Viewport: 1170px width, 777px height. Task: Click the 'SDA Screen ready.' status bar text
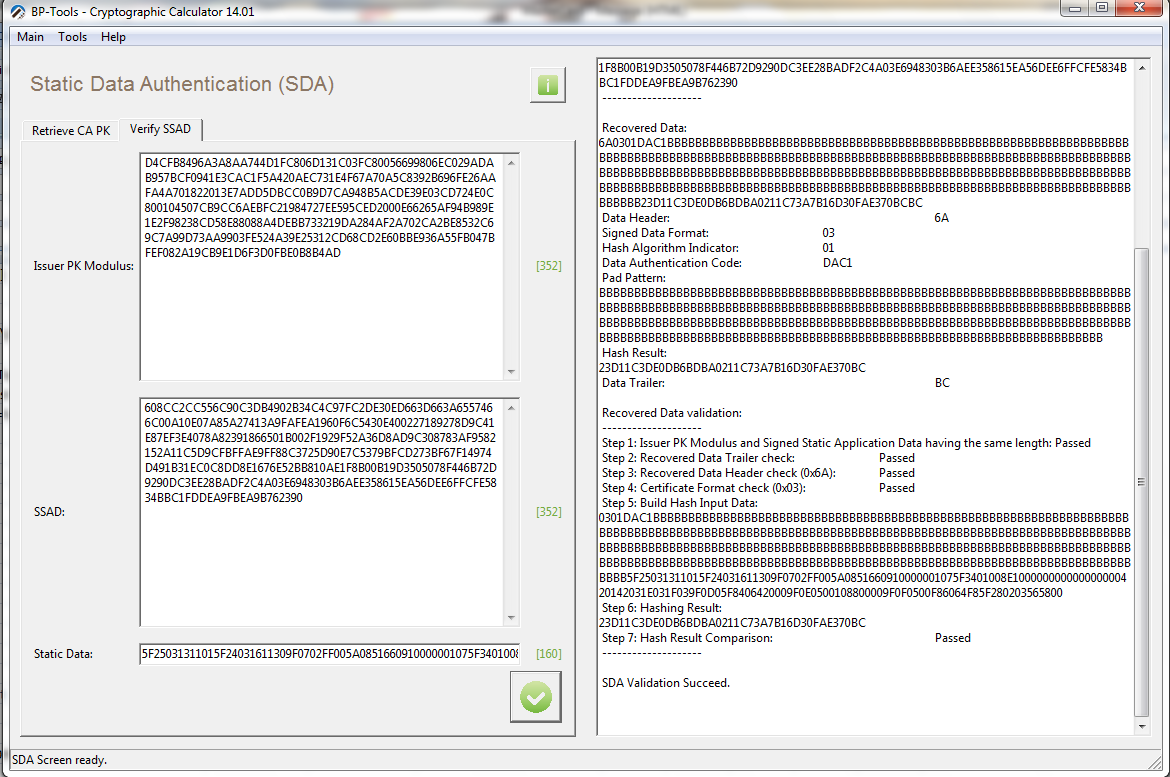[60, 760]
